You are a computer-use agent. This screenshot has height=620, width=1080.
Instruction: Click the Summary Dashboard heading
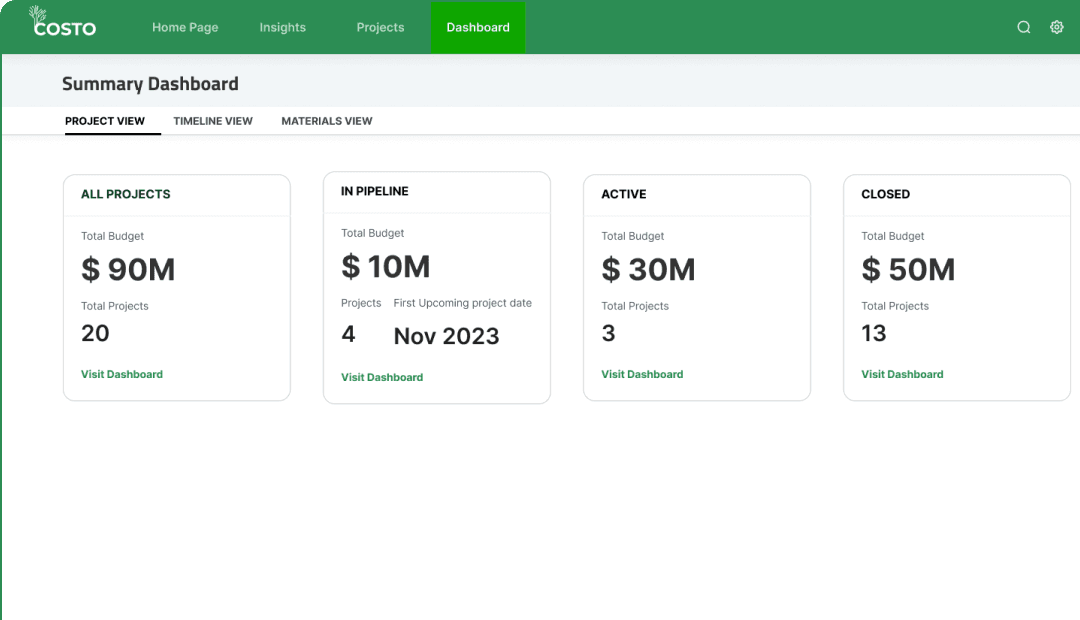(x=150, y=84)
